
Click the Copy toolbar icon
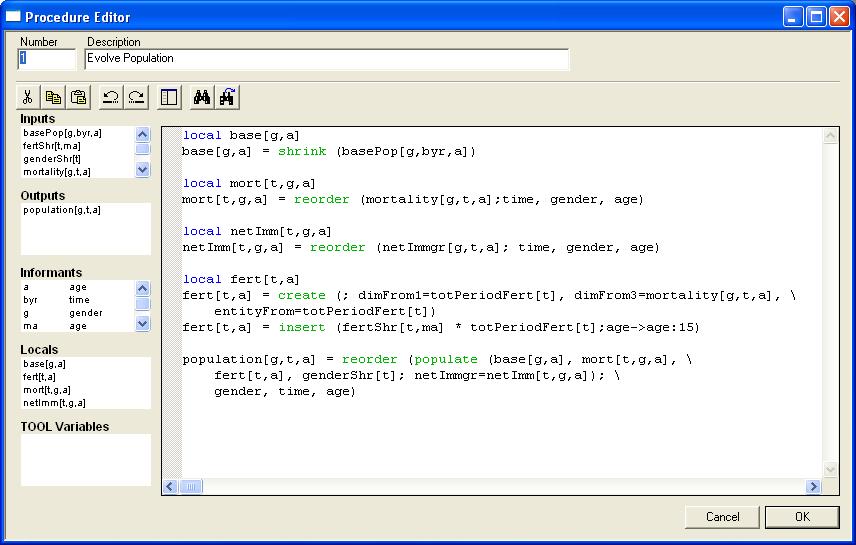53,97
